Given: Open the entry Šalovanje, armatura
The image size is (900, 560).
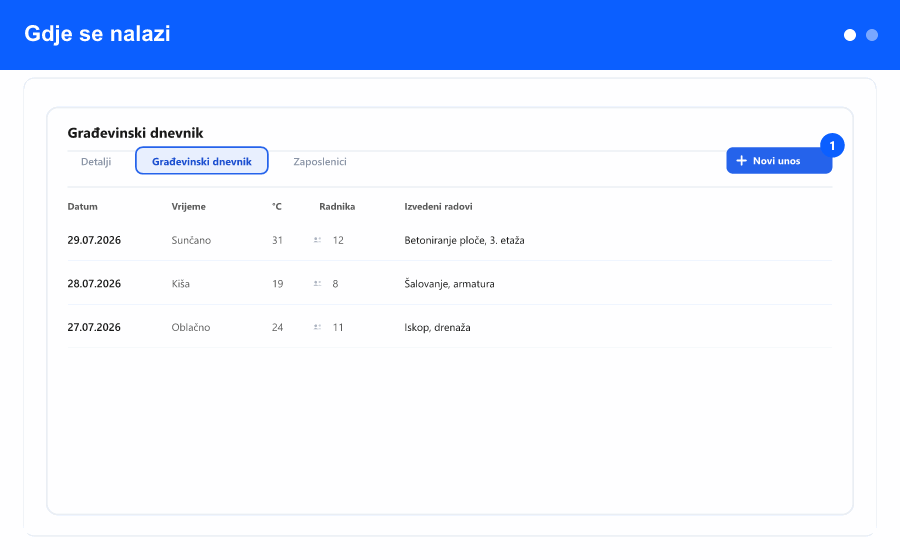Looking at the screenshot, I should coord(449,283).
